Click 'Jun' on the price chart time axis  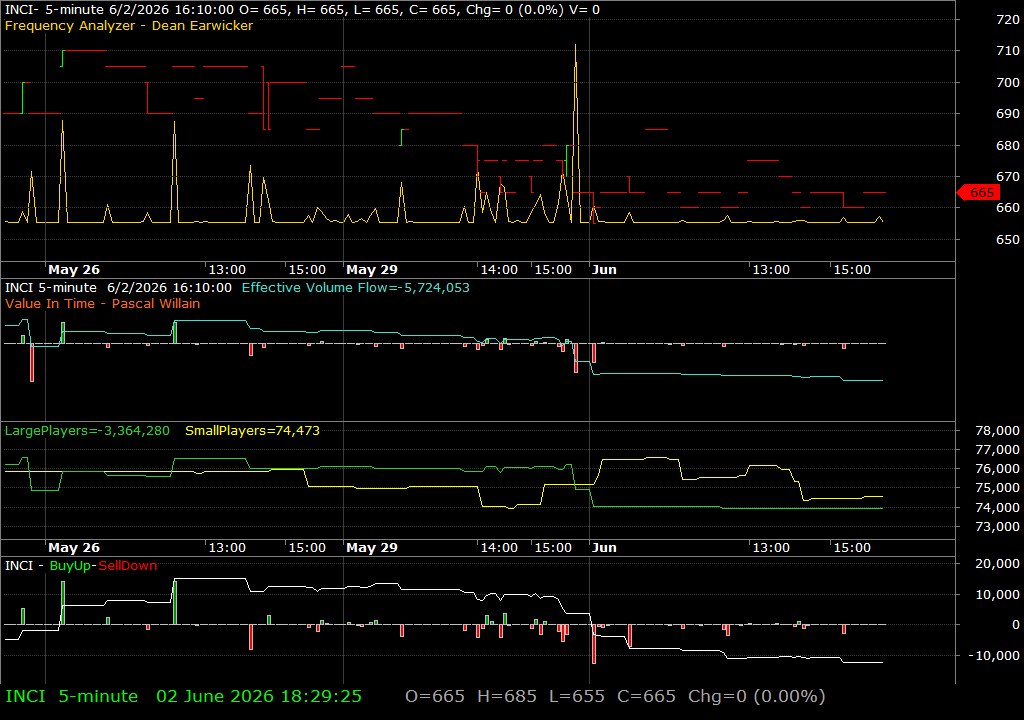coord(604,269)
